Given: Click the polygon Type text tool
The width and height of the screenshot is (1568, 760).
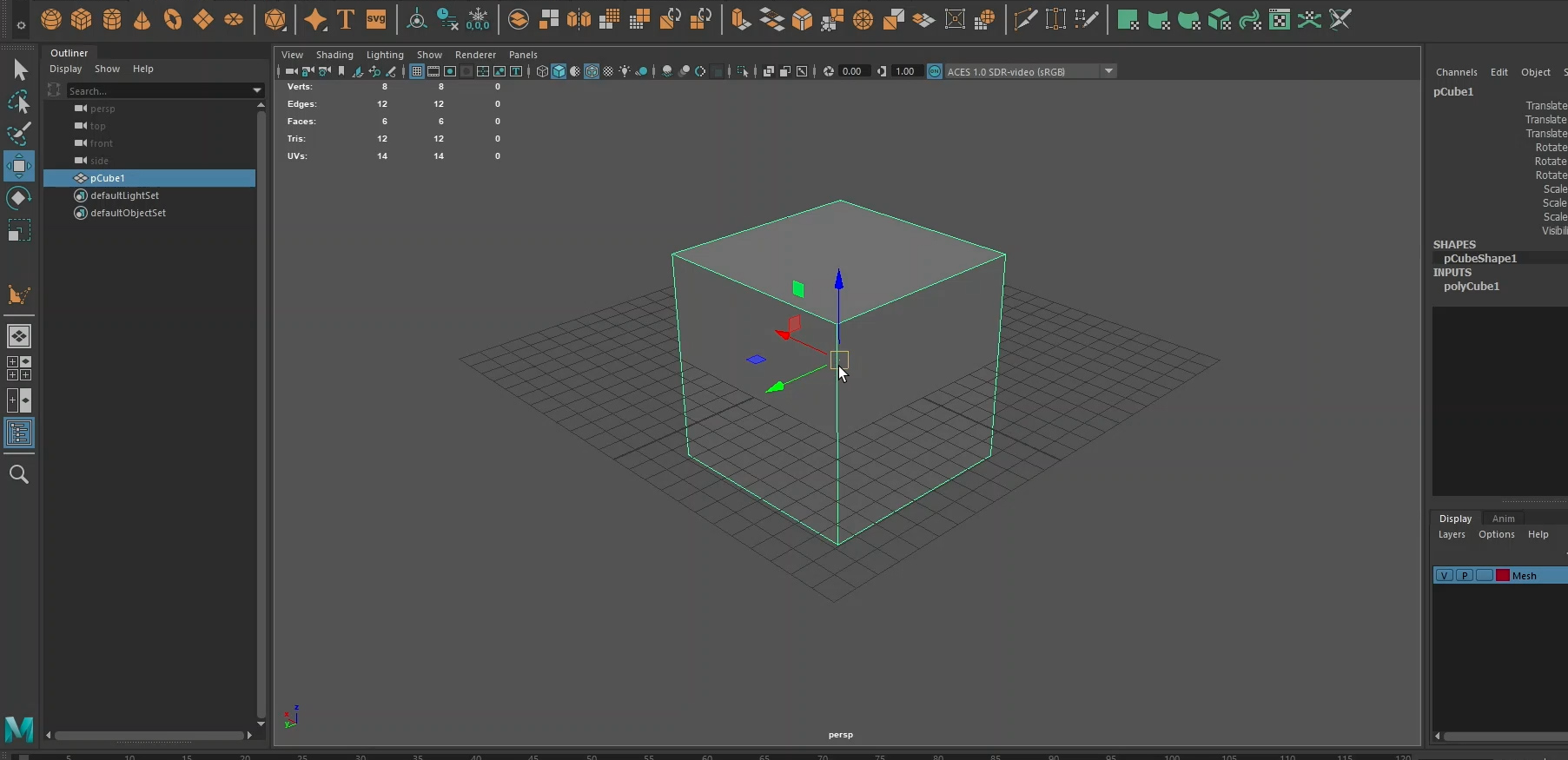Looking at the screenshot, I should coord(346,19).
